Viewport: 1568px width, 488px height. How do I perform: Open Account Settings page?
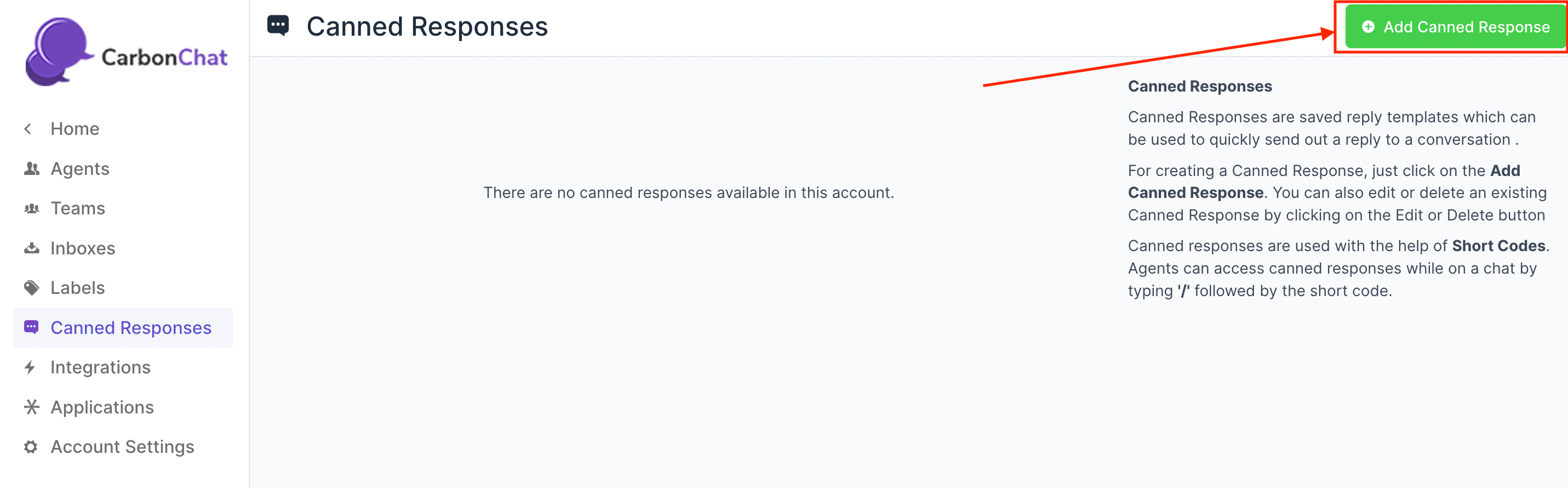pos(122,447)
